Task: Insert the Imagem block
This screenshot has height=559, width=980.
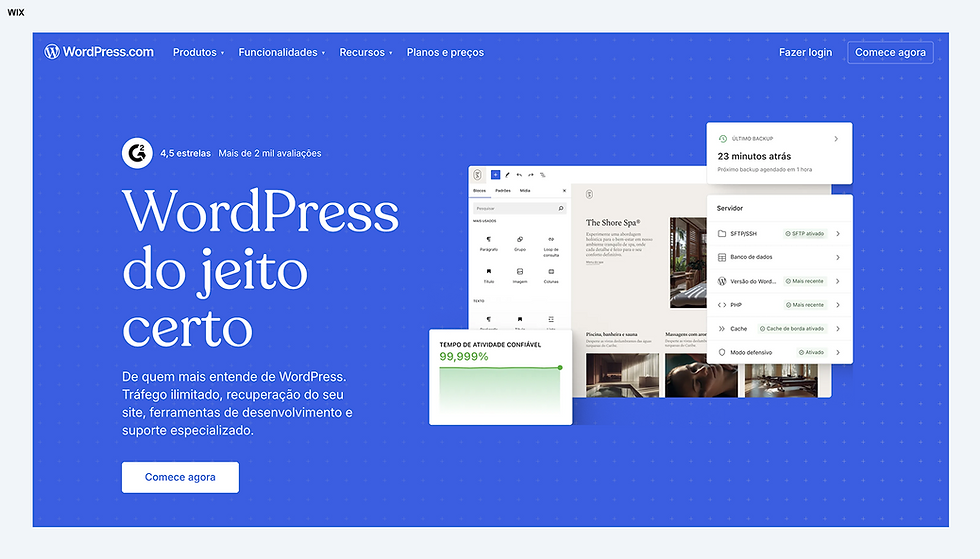Action: pos(519,276)
